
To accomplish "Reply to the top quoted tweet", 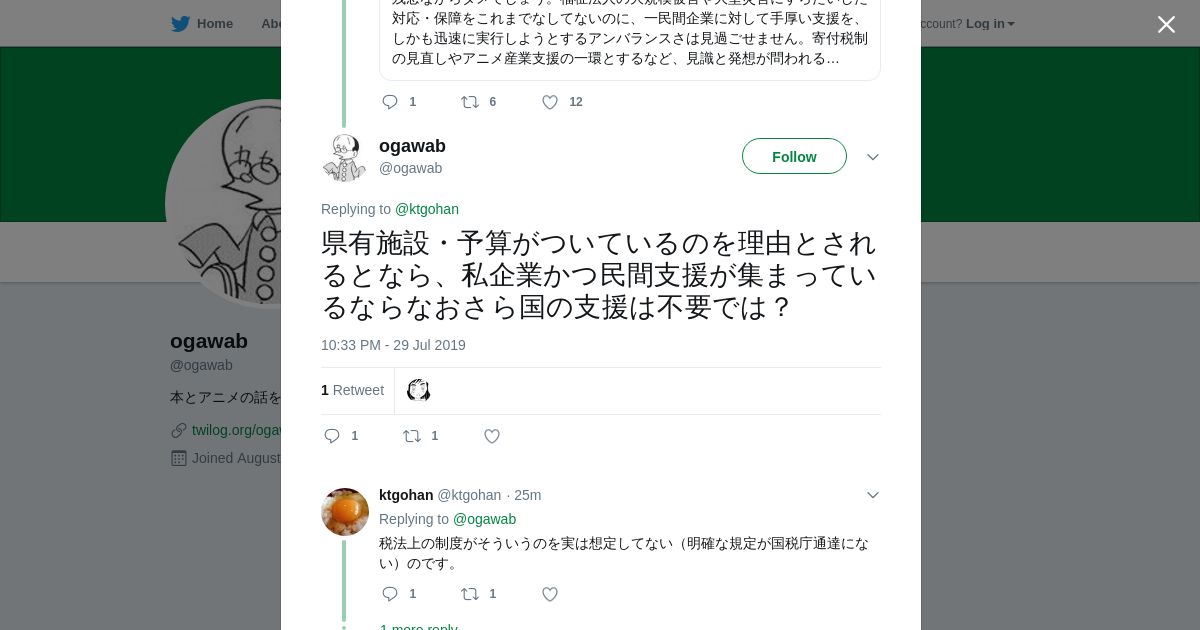I will click(390, 102).
